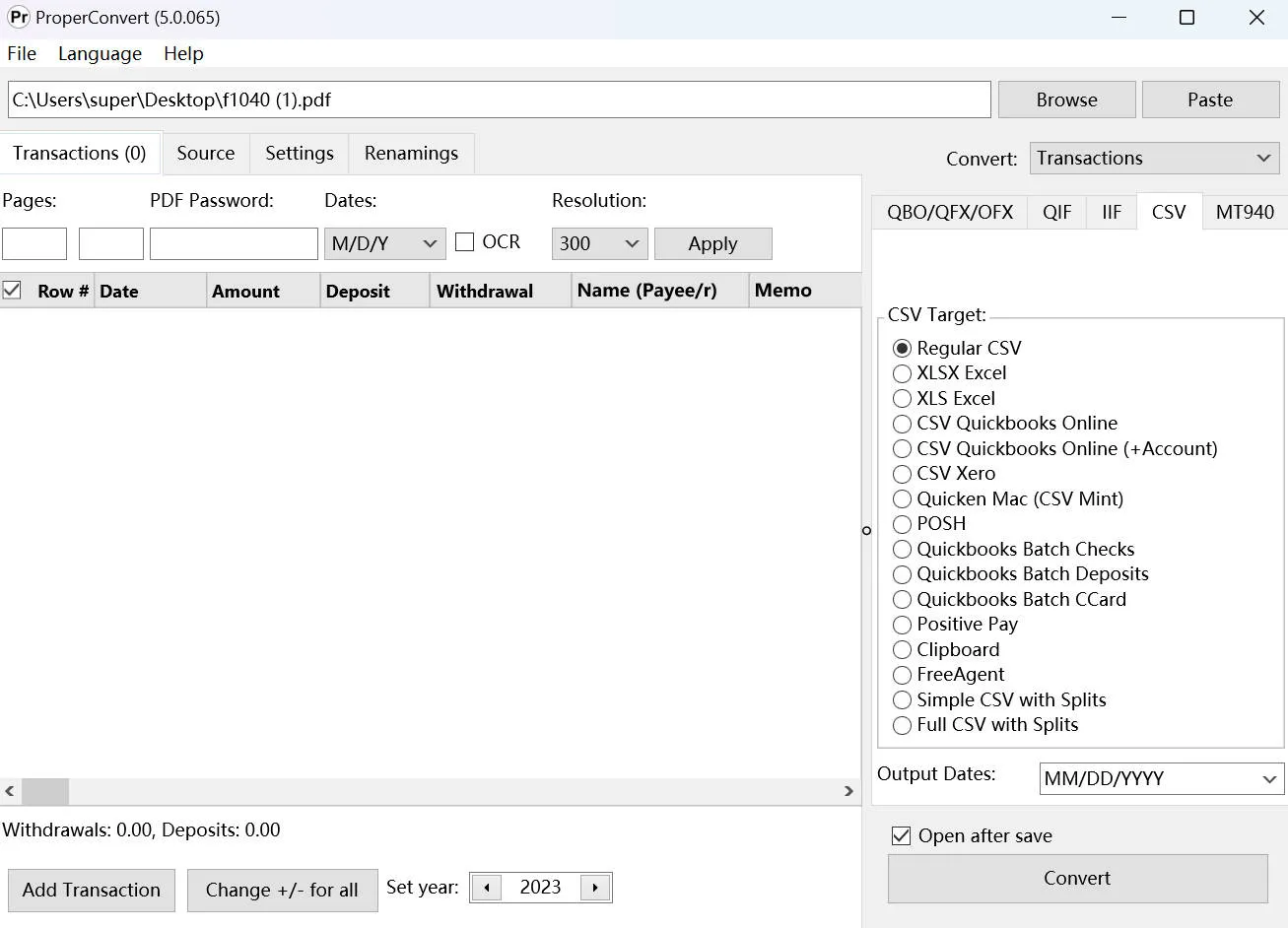Click Add Transaction

pyautogui.click(x=91, y=890)
